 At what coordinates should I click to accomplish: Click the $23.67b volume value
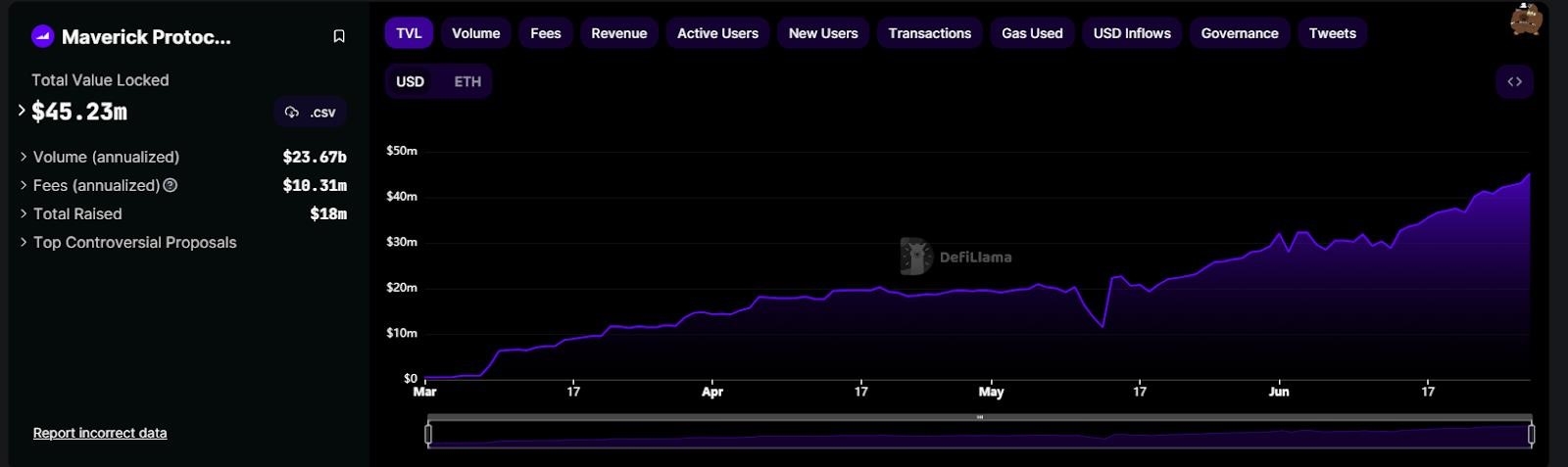[x=315, y=157]
